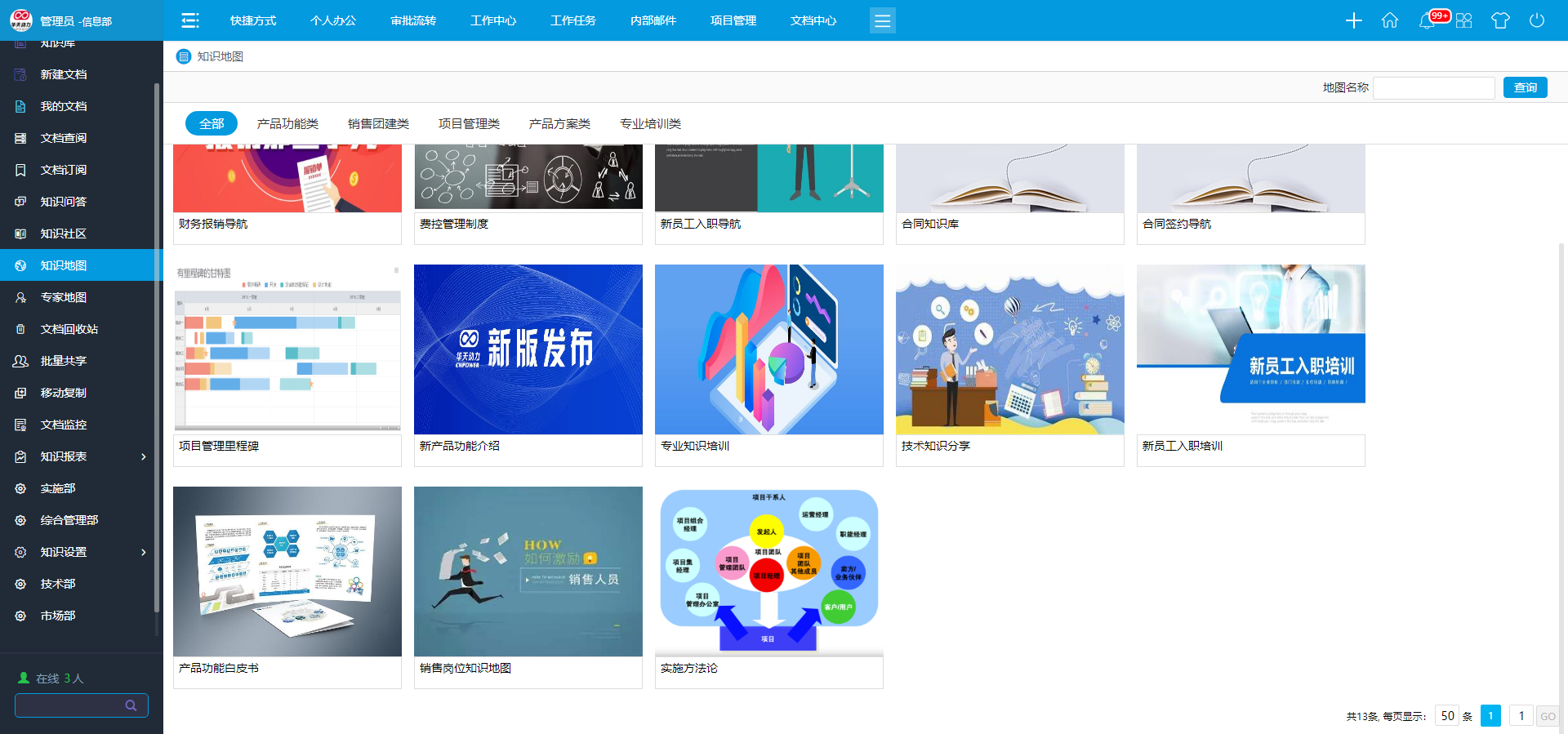The width and height of the screenshot is (1568, 734).
Task: Open 专家地图 in the sidebar
Action: click(x=64, y=297)
